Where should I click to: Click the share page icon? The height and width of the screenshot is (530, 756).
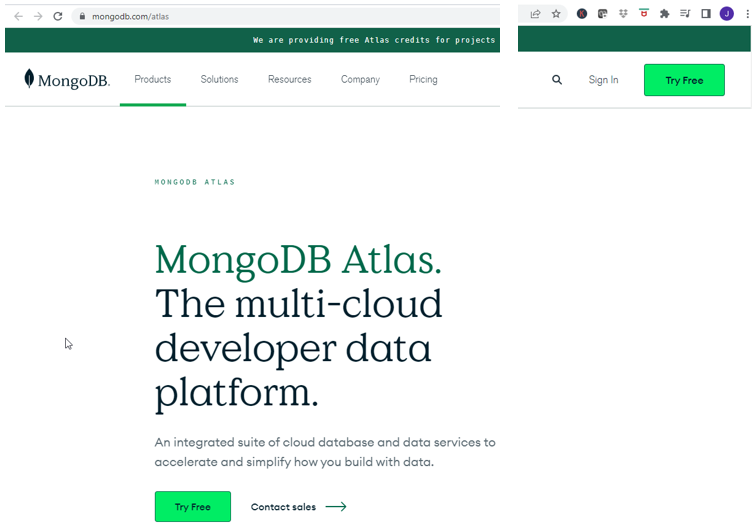click(535, 14)
